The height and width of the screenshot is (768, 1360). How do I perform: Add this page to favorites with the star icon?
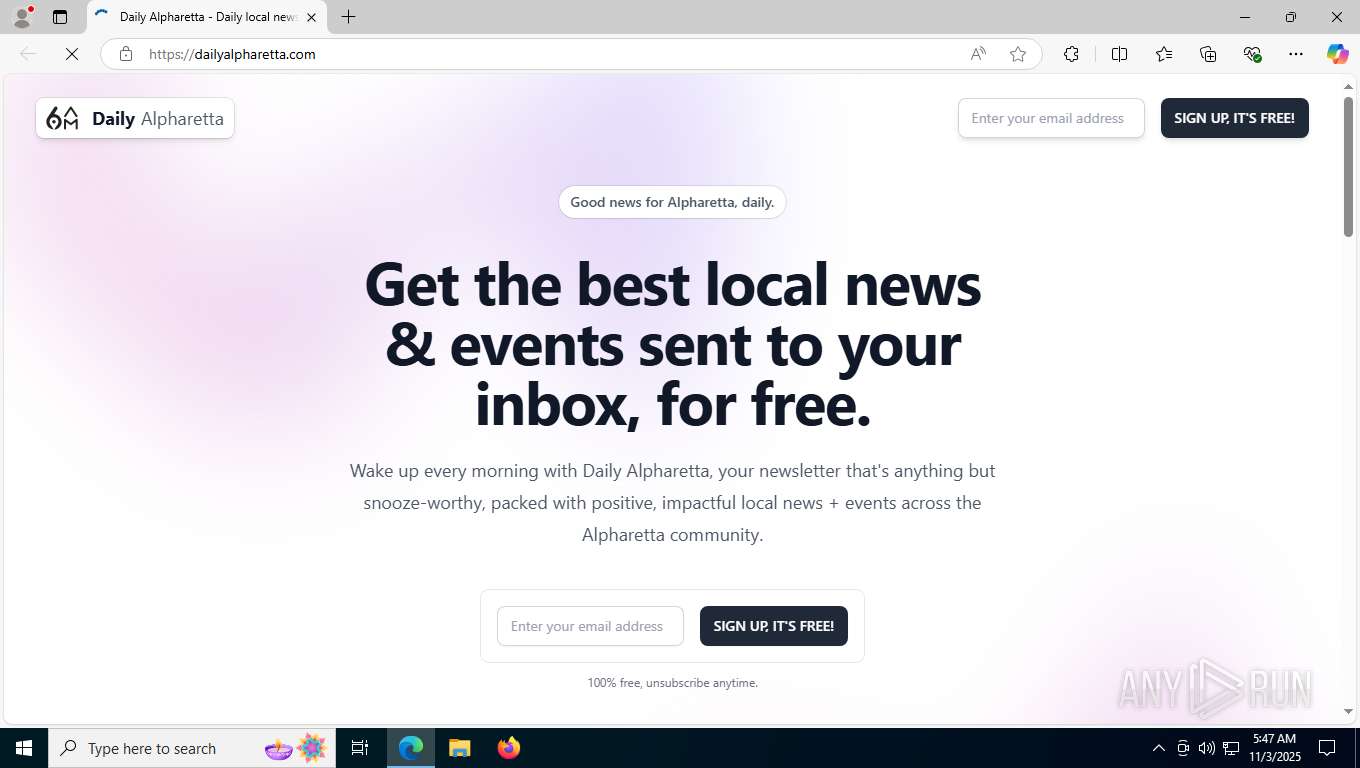point(1018,54)
